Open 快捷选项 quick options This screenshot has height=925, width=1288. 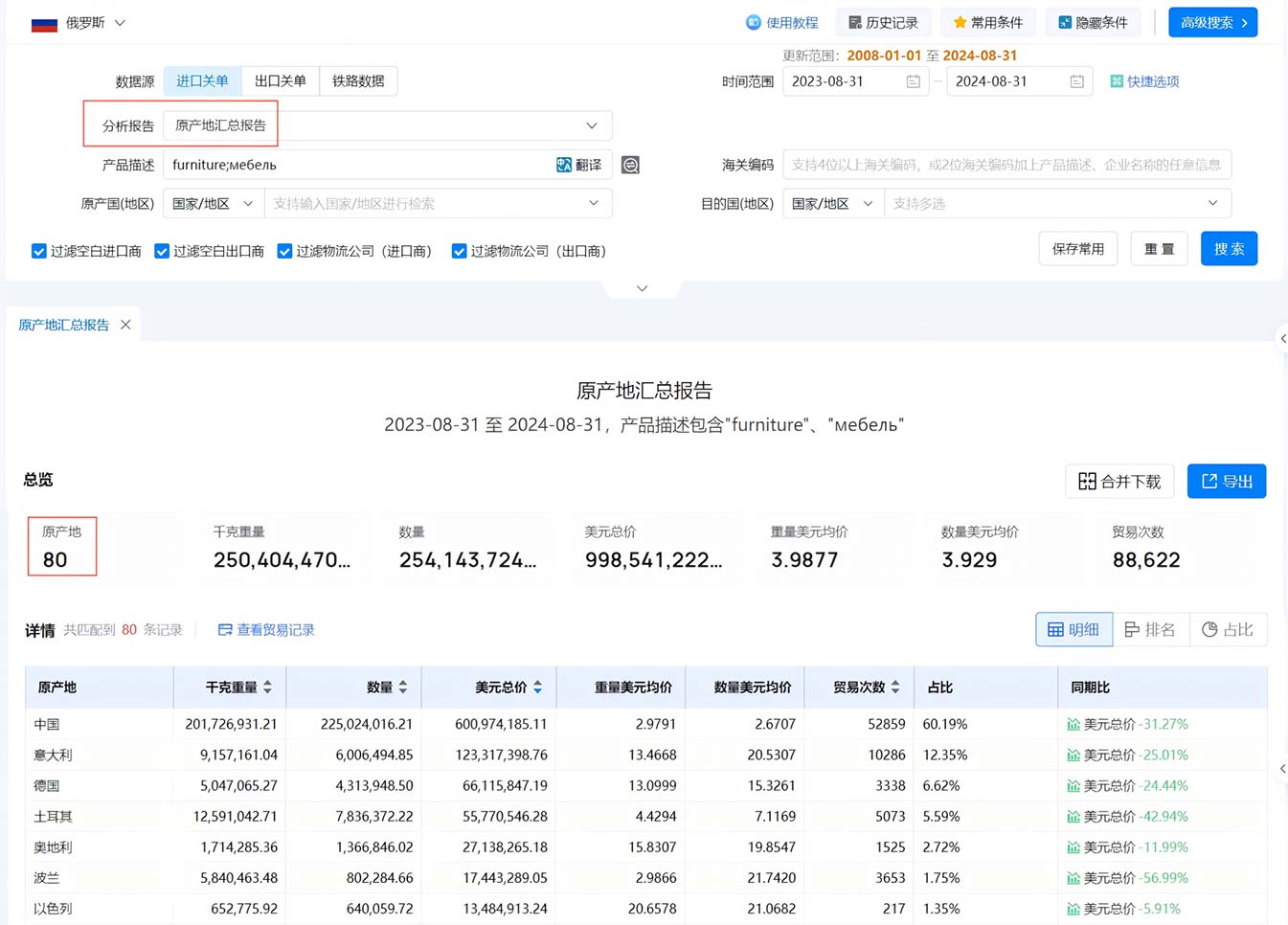click(1144, 82)
